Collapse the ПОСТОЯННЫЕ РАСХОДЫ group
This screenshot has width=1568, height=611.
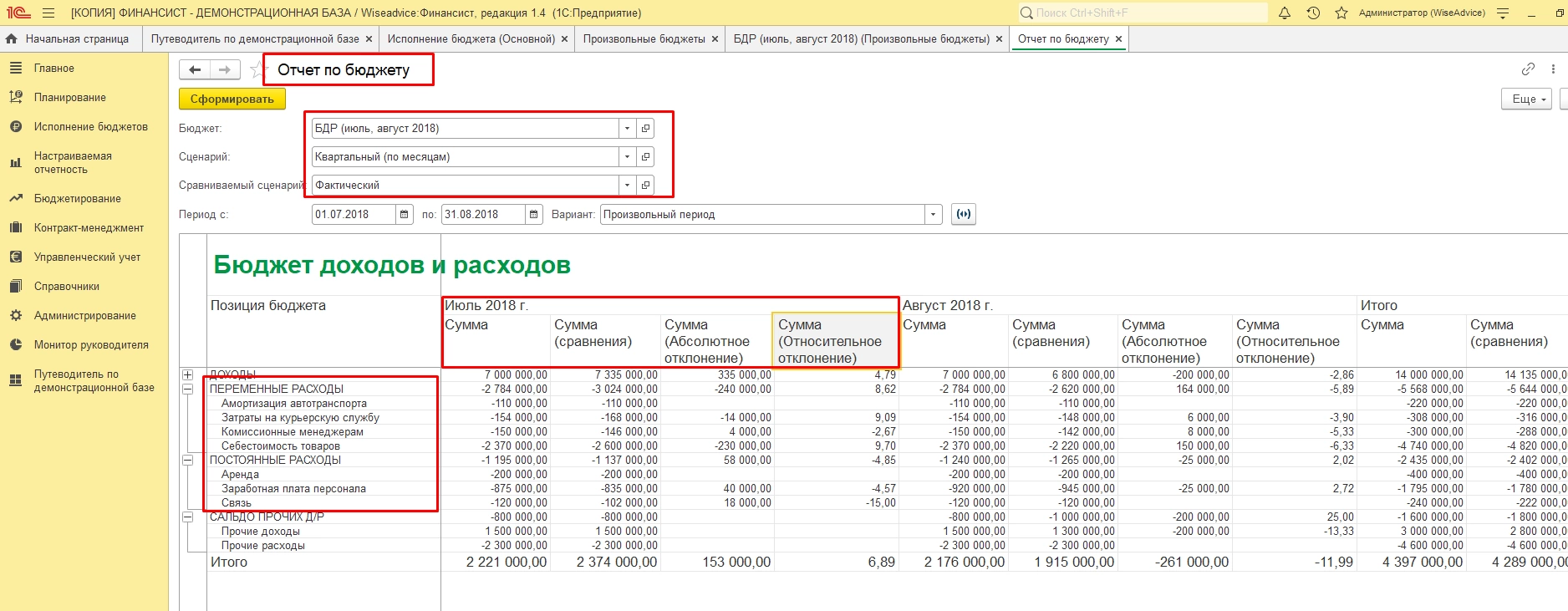pos(188,461)
